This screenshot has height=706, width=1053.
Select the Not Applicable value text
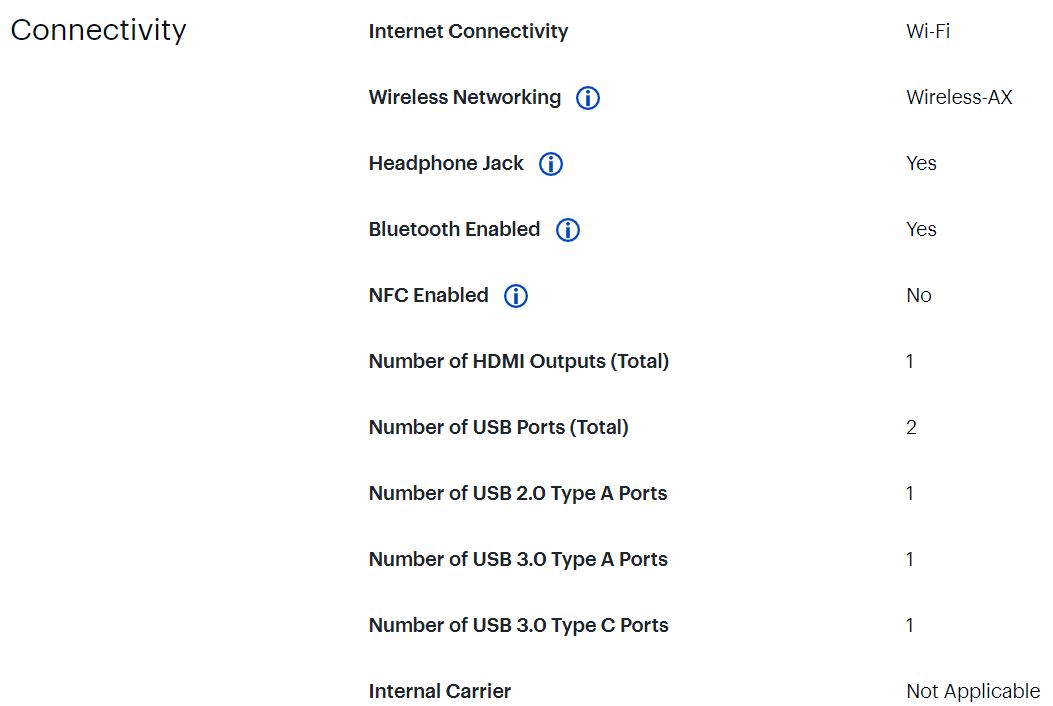tap(973, 691)
